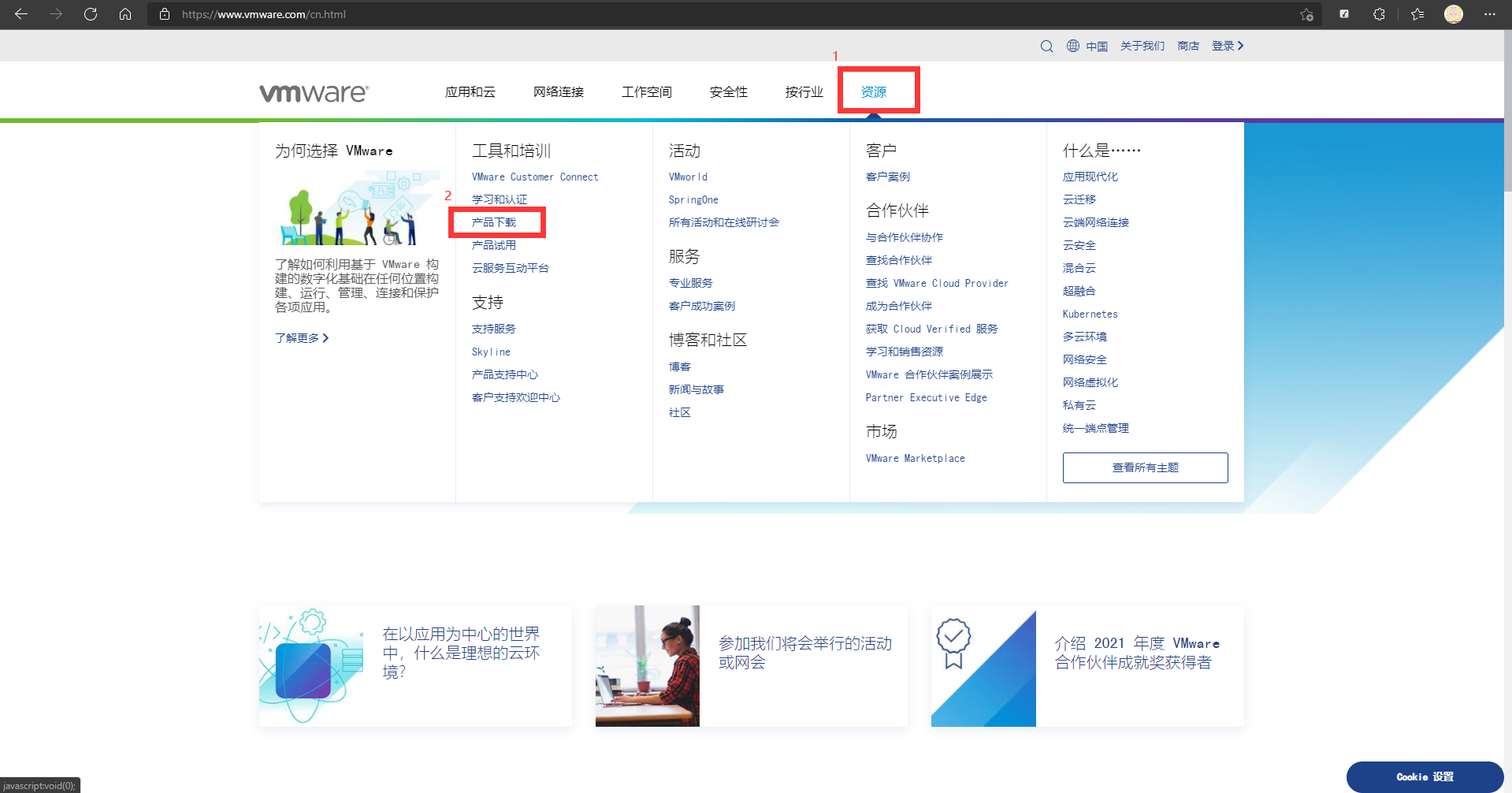Open 支持服务 link
Viewport: 1512px width, 793px height.
pos(494,329)
